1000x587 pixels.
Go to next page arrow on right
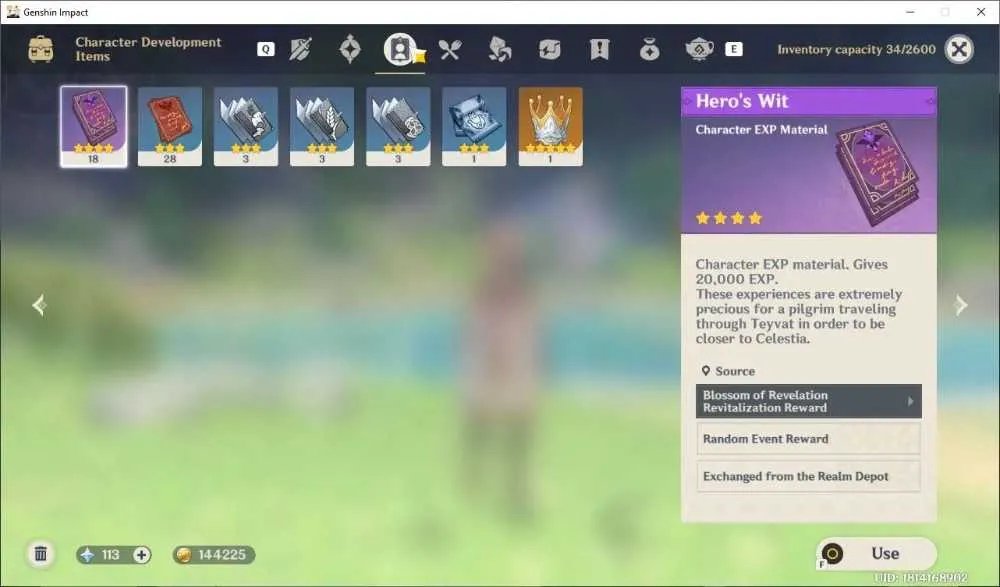(961, 305)
